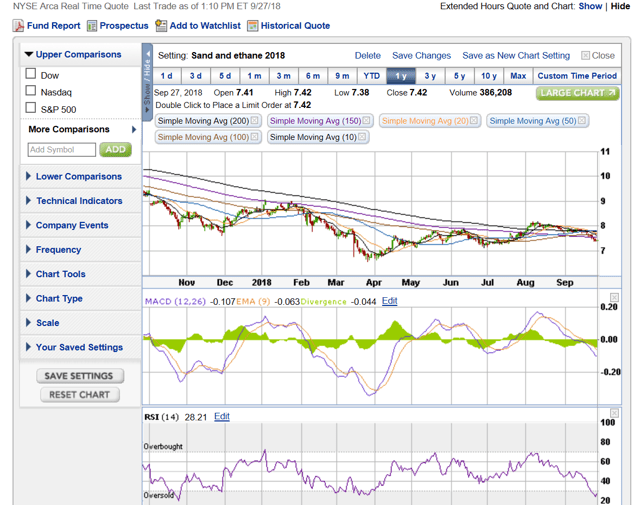Screen dimensions: 640x505
Task: Open the More Comparisons arrow
Action: click(134, 129)
